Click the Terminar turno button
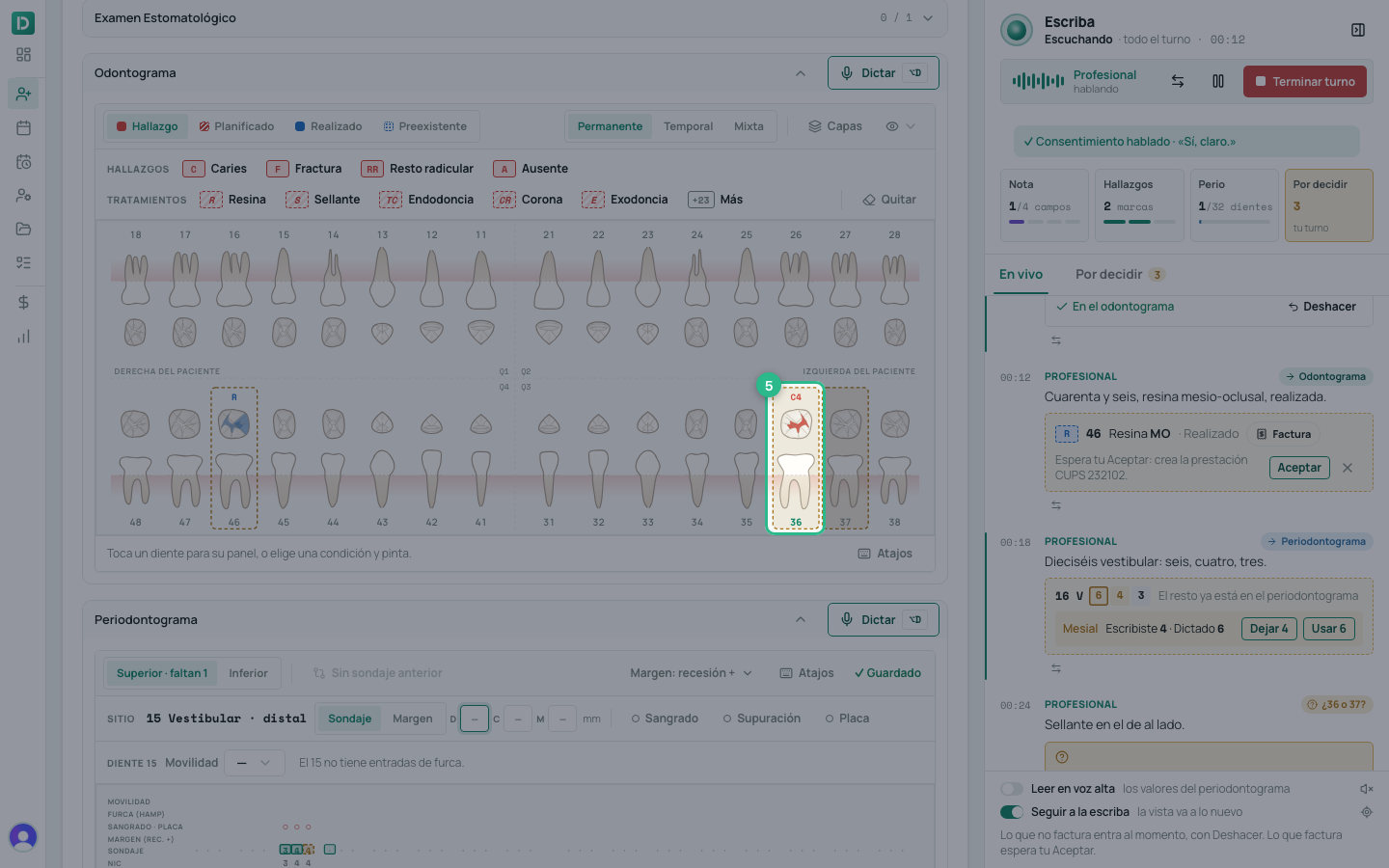The width and height of the screenshot is (1389, 868). [1305, 82]
